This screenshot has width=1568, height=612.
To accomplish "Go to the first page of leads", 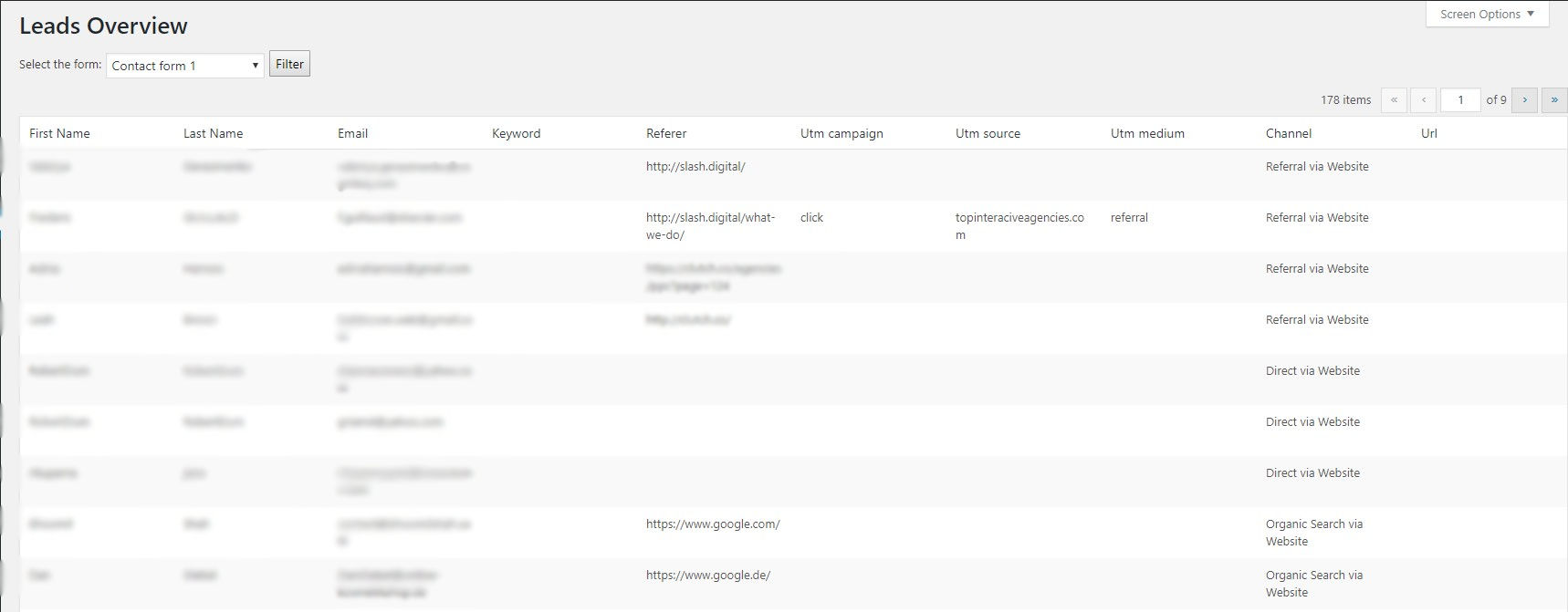I will point(1394,100).
